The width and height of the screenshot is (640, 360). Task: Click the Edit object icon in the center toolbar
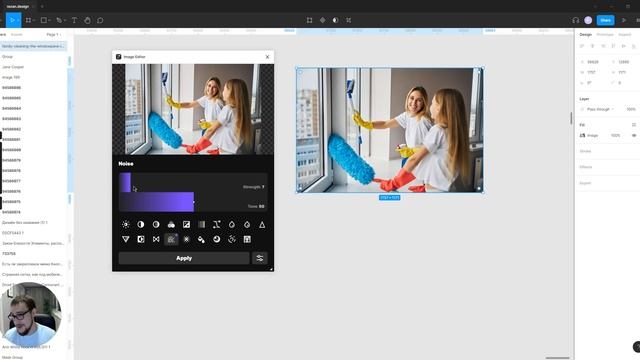[x=309, y=20]
